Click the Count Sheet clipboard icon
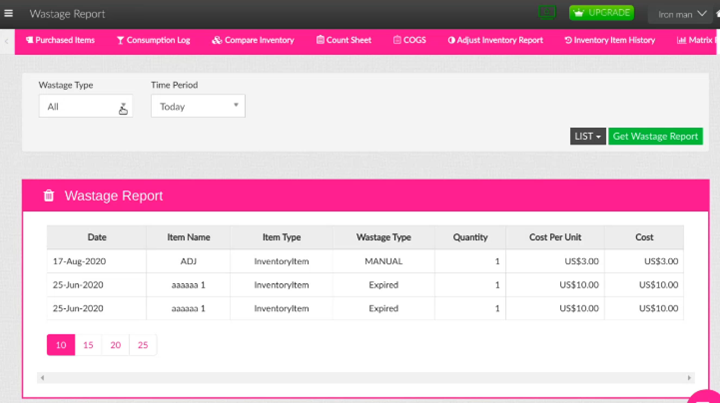 click(x=320, y=40)
